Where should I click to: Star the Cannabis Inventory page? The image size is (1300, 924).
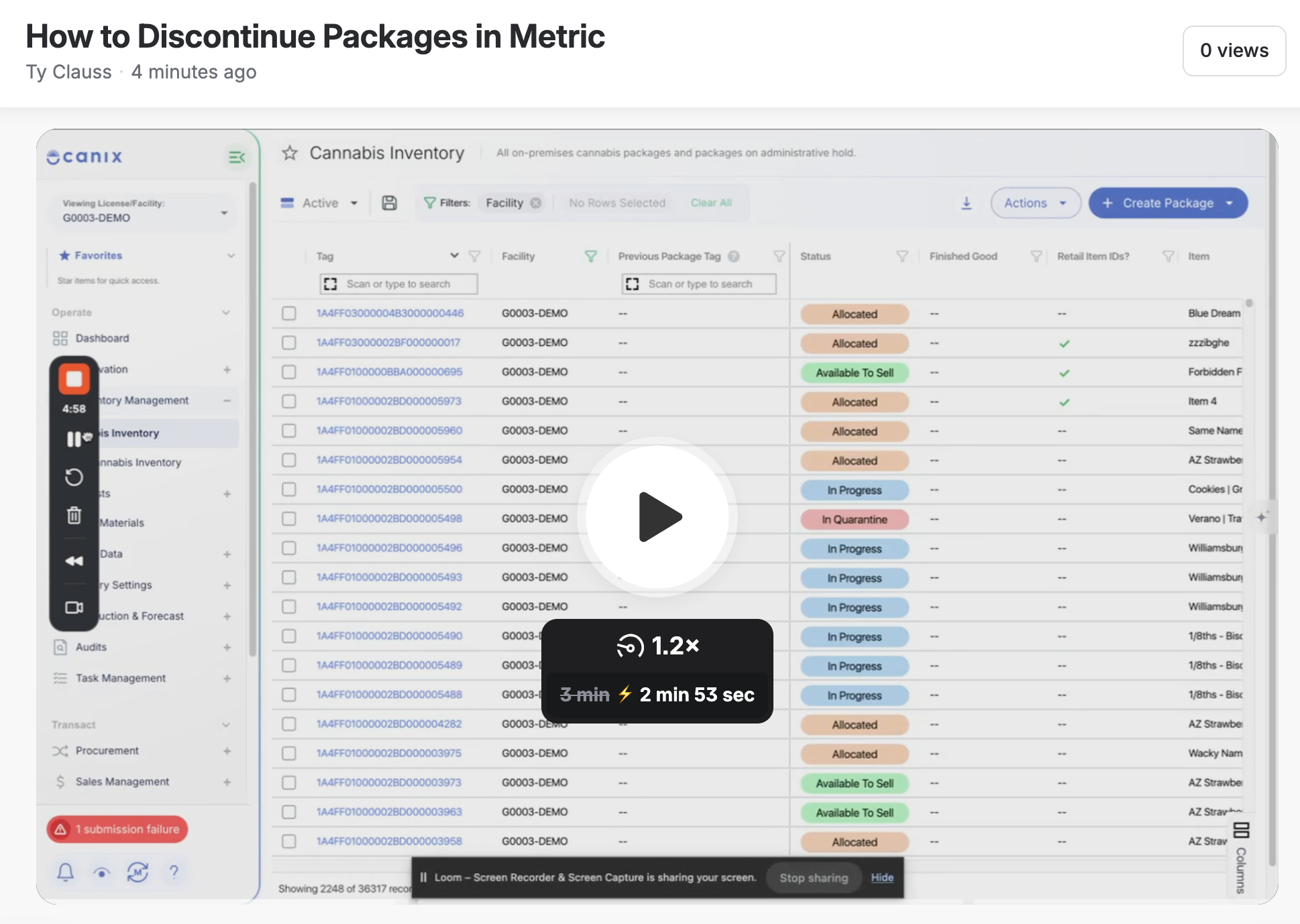click(x=290, y=154)
